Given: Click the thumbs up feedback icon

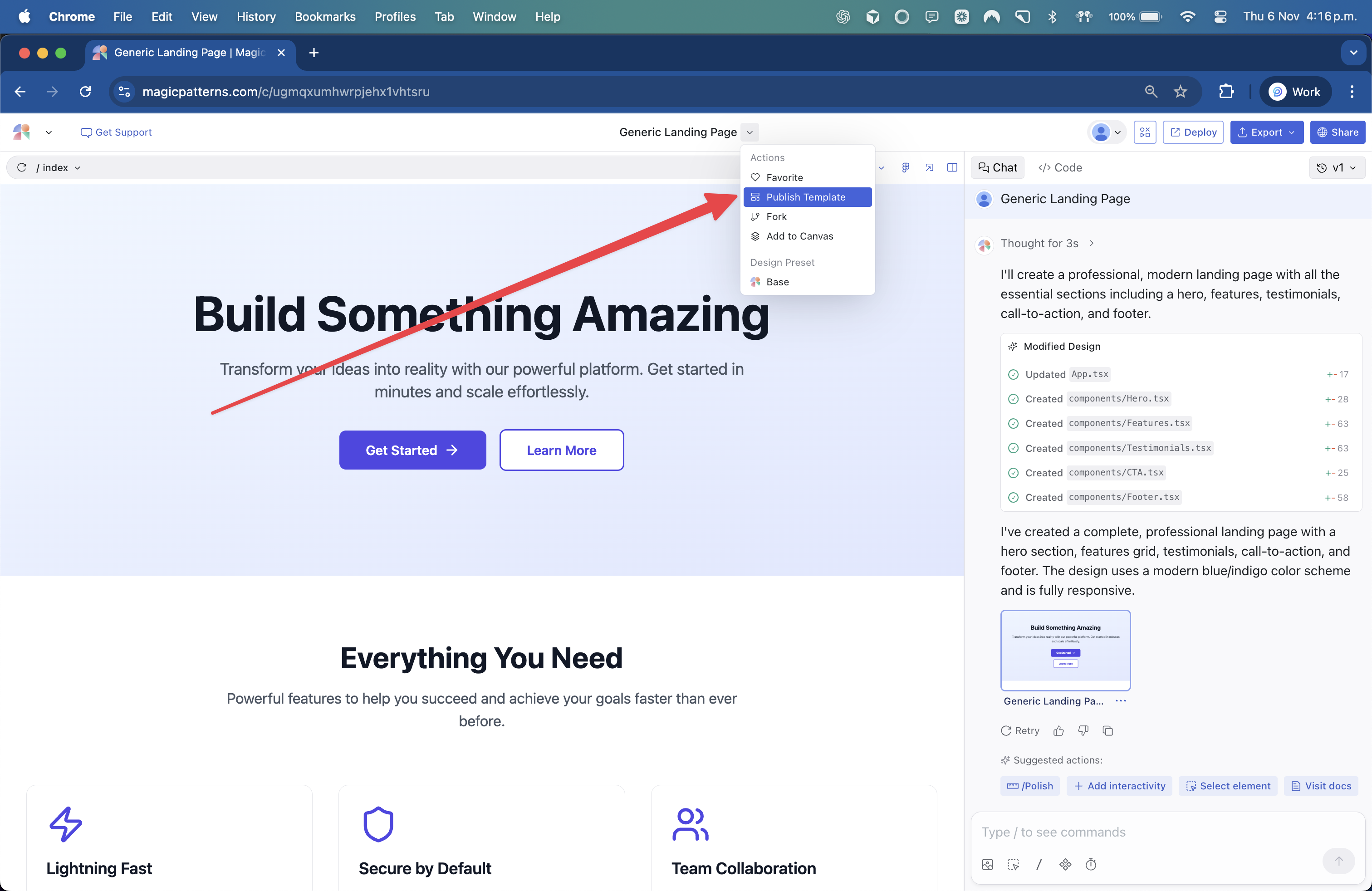Looking at the screenshot, I should pyautogui.click(x=1058, y=731).
